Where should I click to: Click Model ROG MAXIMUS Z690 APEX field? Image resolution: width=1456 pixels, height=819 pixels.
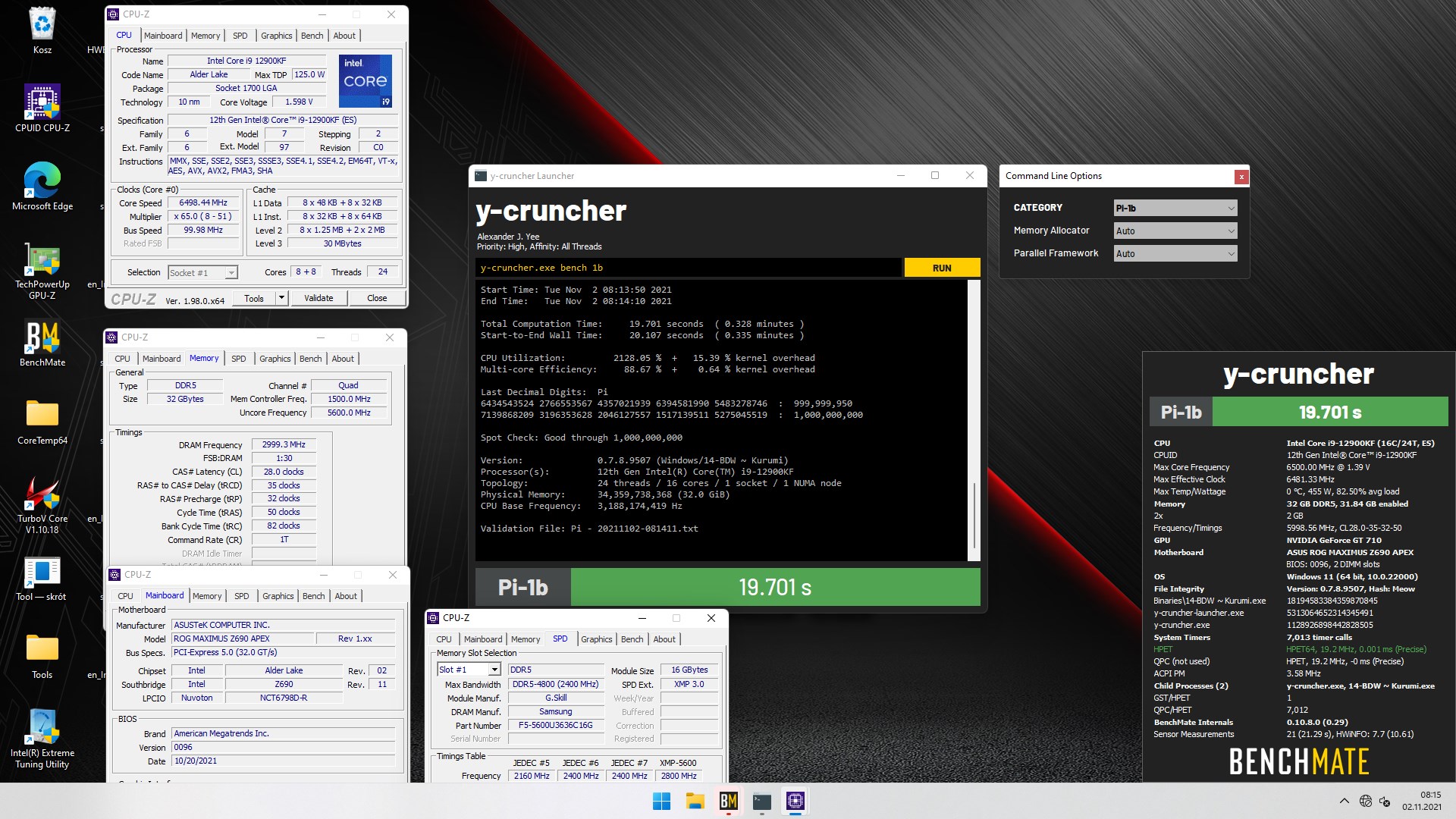tap(242, 639)
